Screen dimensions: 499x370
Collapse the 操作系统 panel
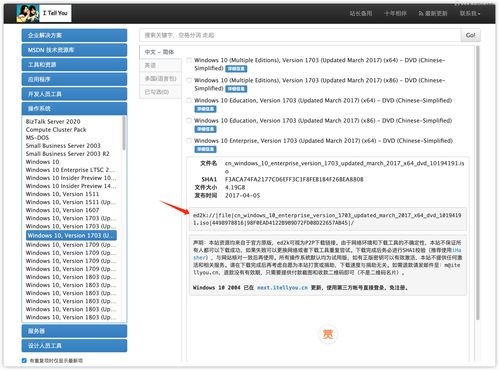(74, 109)
